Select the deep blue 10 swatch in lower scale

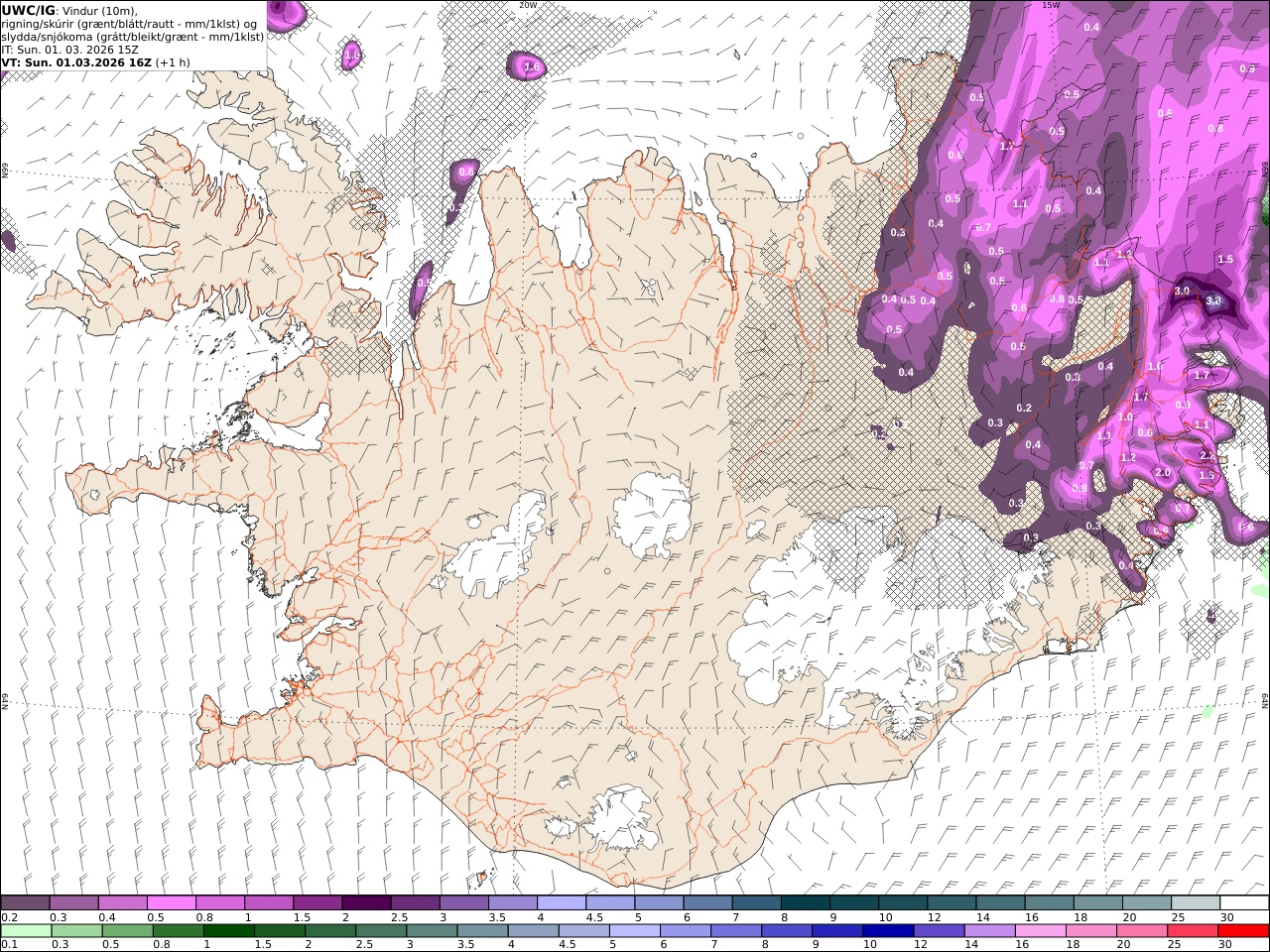(888, 930)
